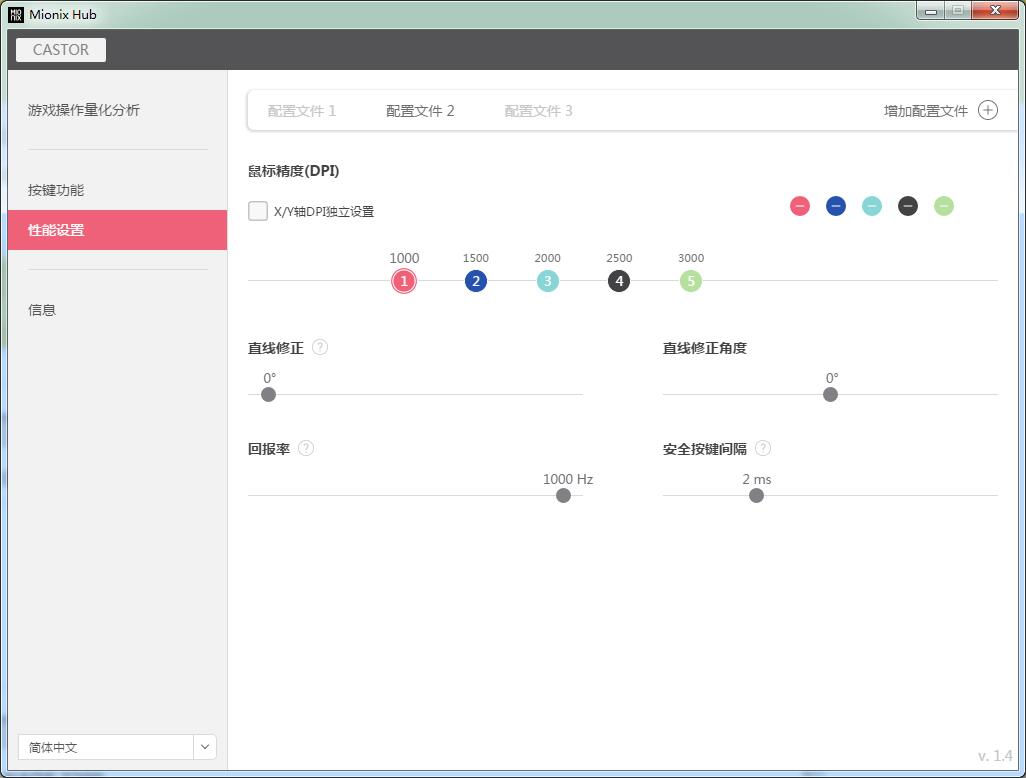Click the CASTOR device button
The width and height of the screenshot is (1026, 778).
(61, 50)
